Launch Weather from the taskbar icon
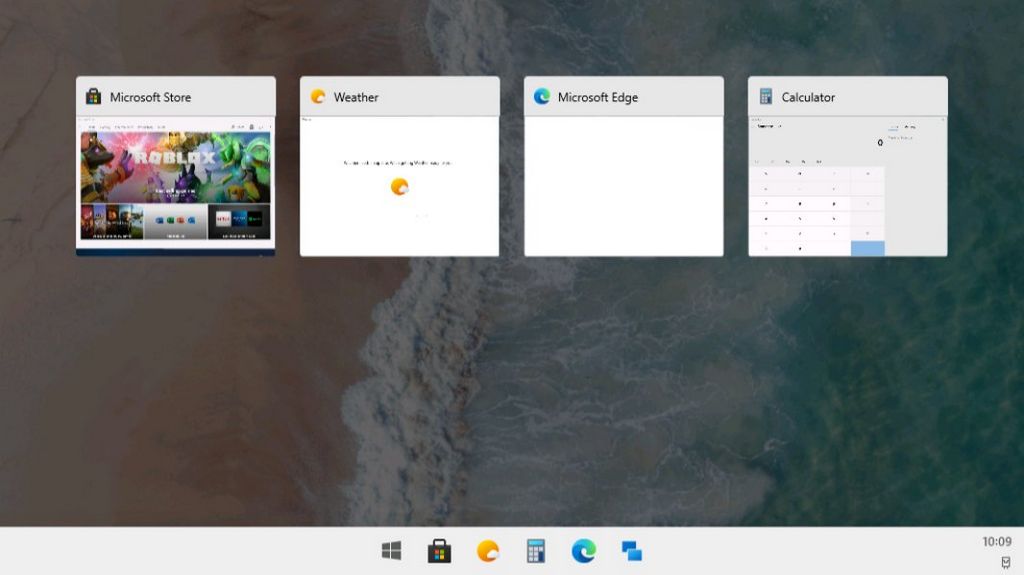1024x575 pixels. [487, 551]
